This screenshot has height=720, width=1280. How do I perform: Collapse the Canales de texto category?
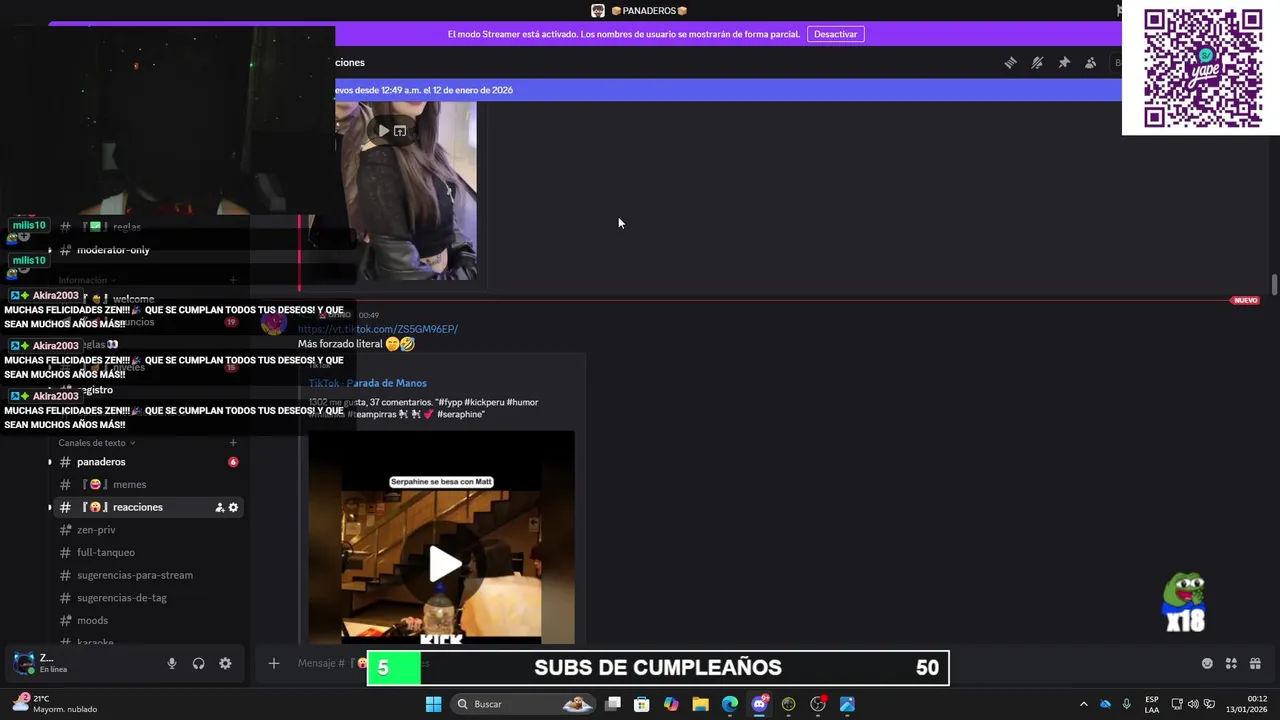pyautogui.click(x=96, y=443)
